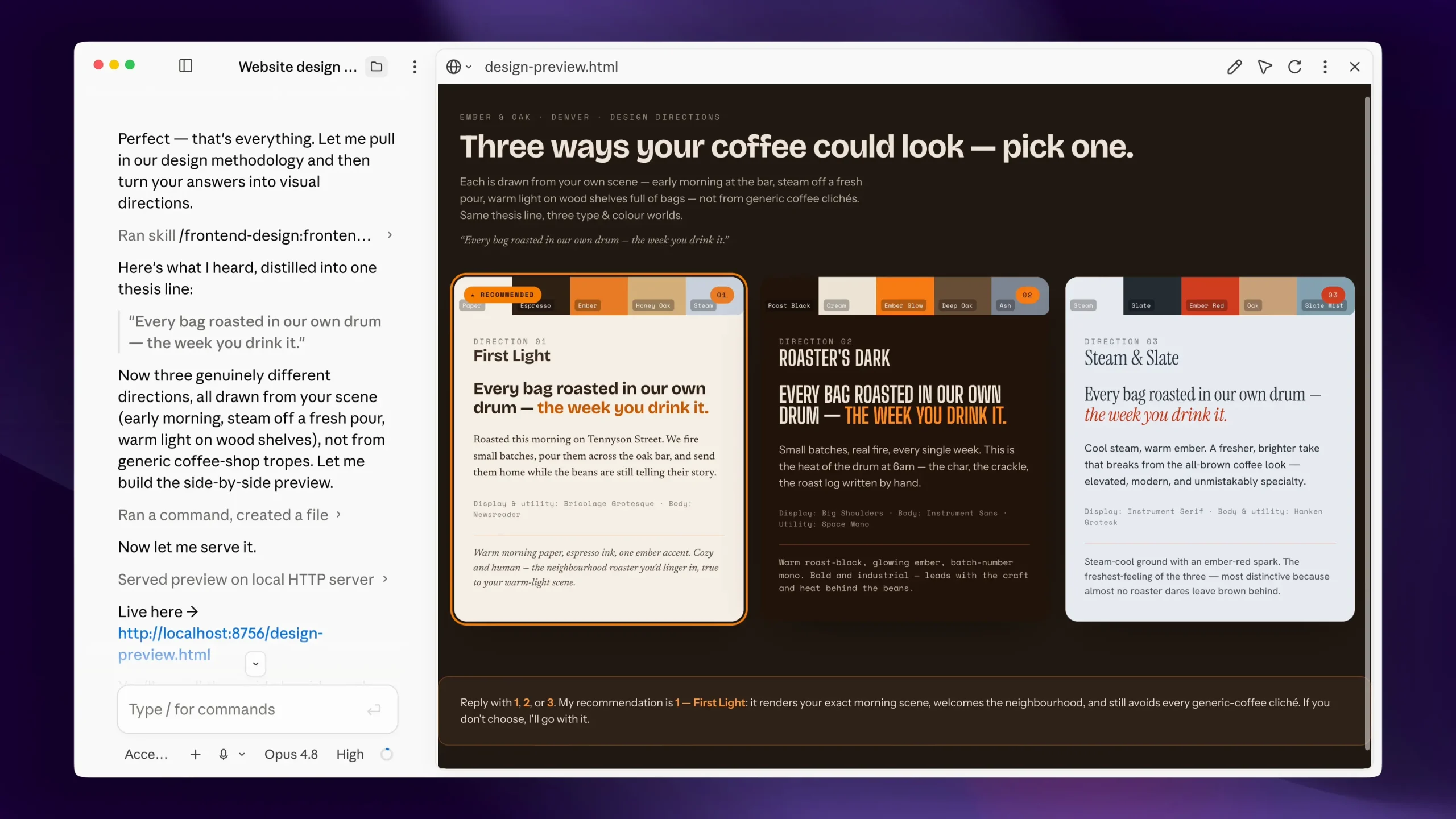Image resolution: width=1456 pixels, height=819 pixels.
Task: Click the Ember Glow color swatch
Action: 905,296
